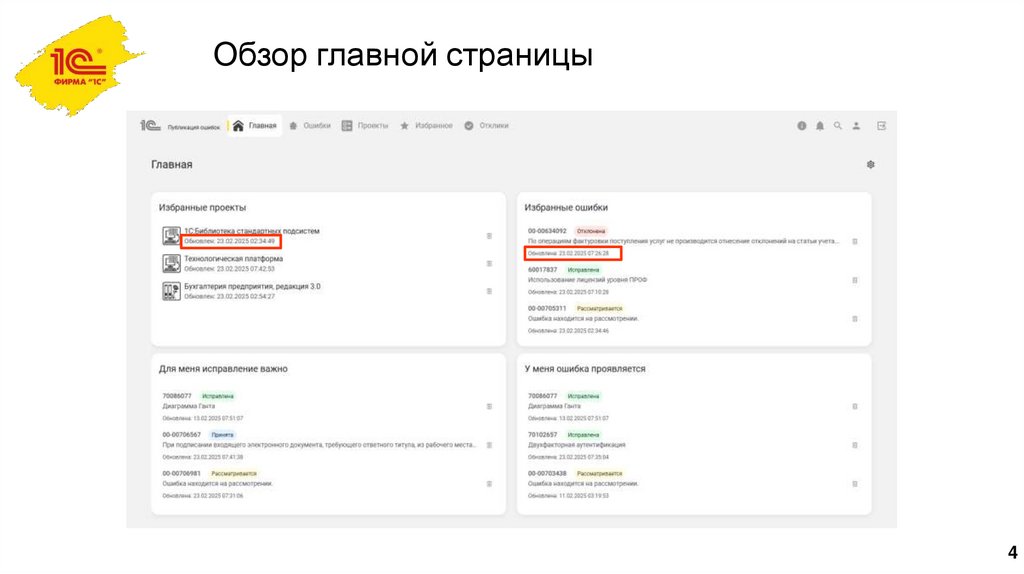Click trash icon for 70086077 in исправление важно panel
The height and width of the screenshot is (574, 1024).
[x=489, y=406]
